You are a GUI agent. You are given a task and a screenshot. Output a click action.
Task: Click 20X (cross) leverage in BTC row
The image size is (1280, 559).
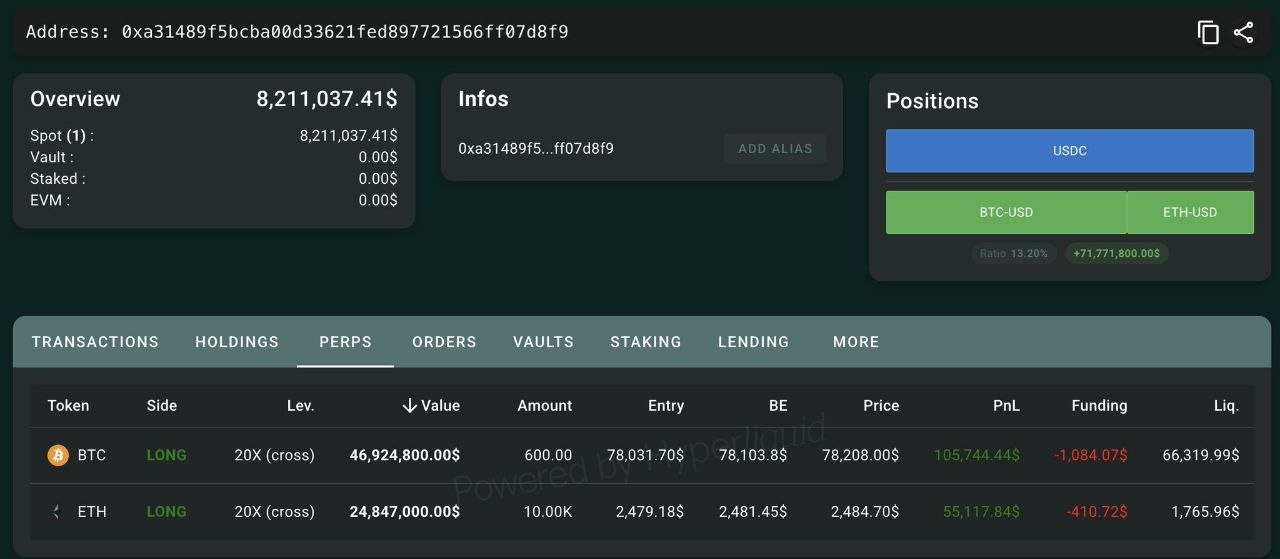click(275, 455)
